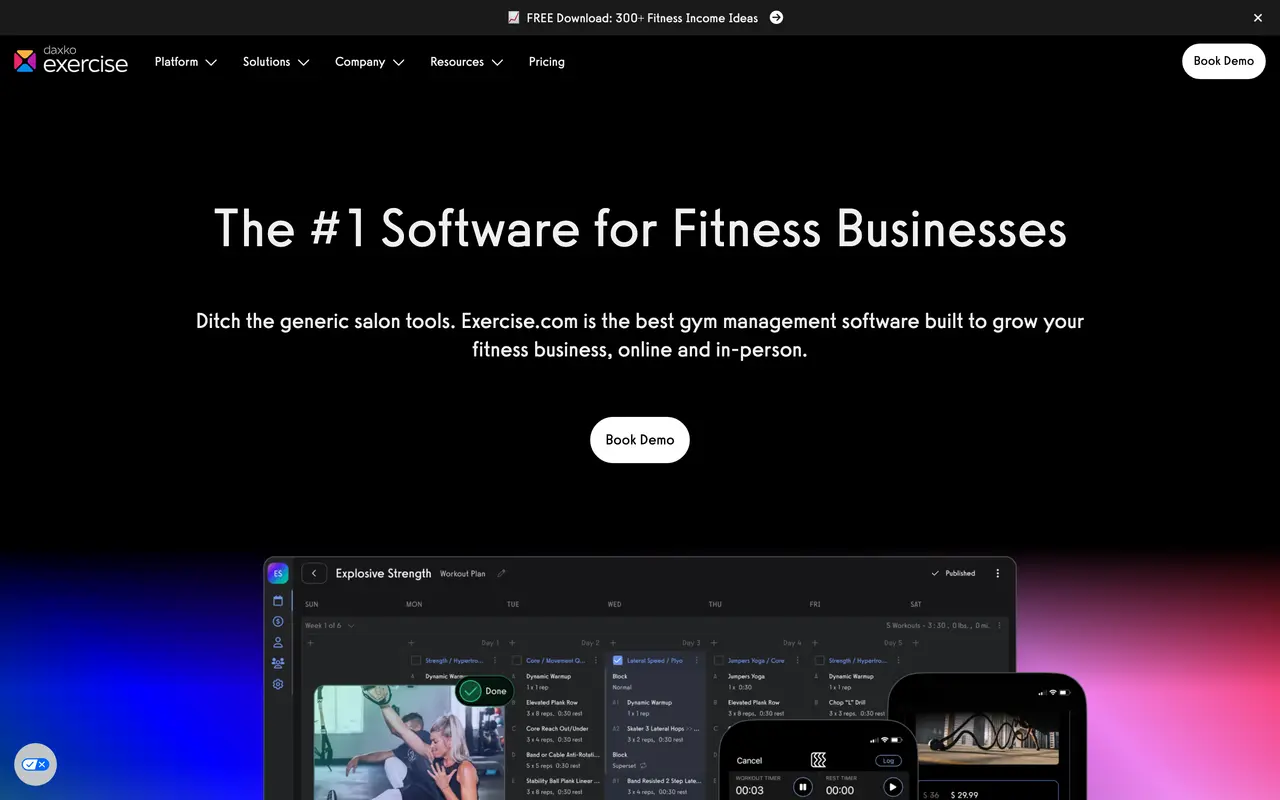Open the gear settings icon in the sidebar
The height and width of the screenshot is (800, 1280).
[278, 685]
